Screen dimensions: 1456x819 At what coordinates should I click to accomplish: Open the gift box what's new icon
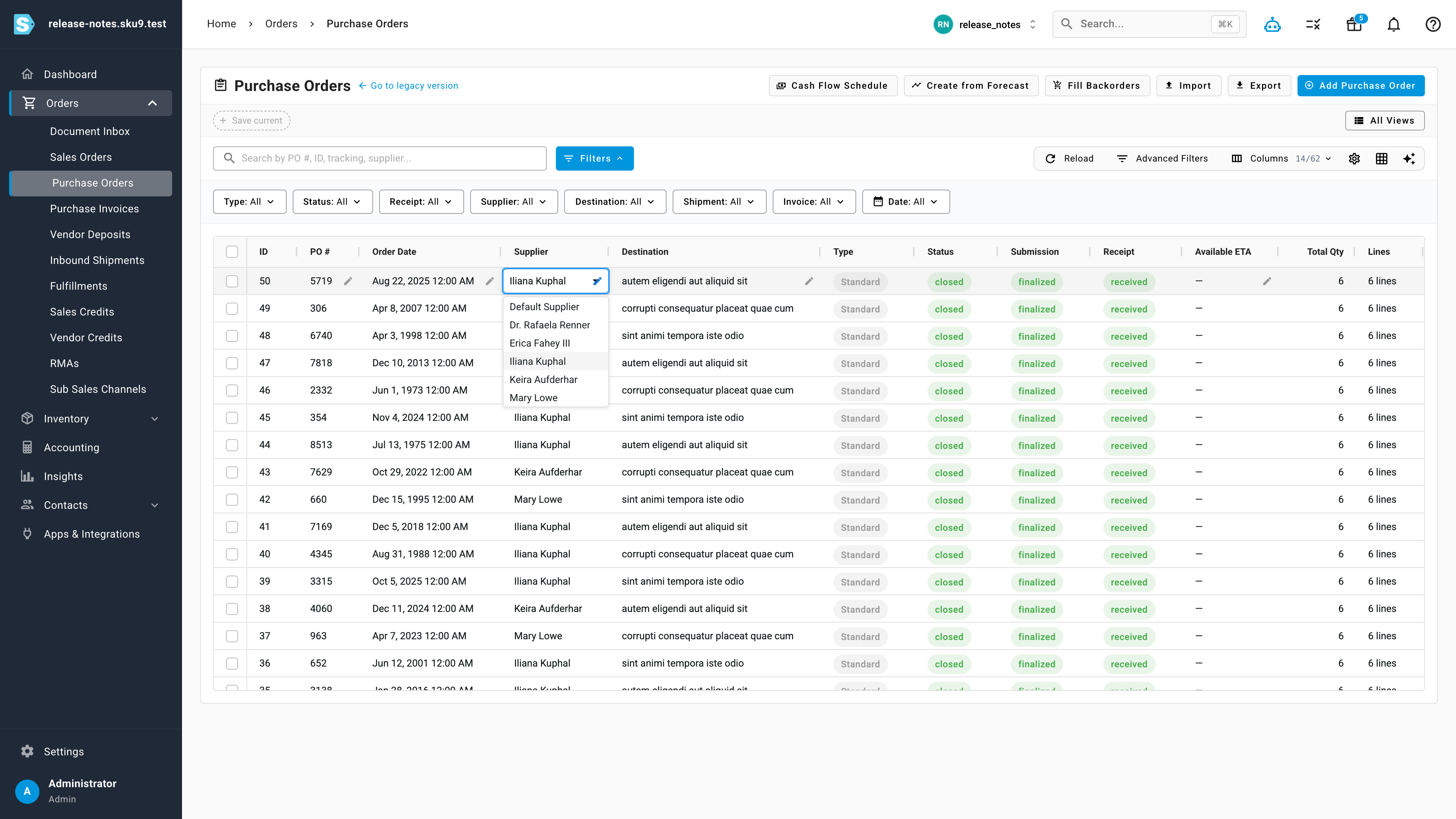click(x=1354, y=24)
